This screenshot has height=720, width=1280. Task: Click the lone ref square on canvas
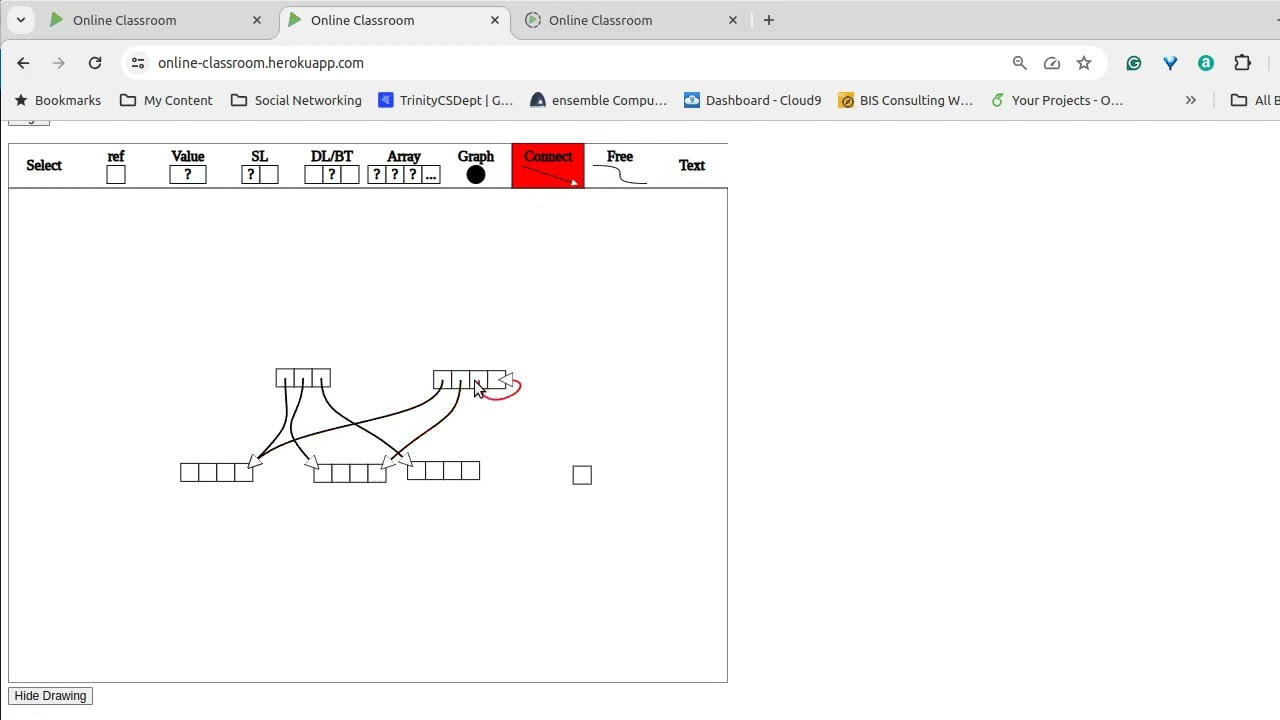click(x=582, y=475)
